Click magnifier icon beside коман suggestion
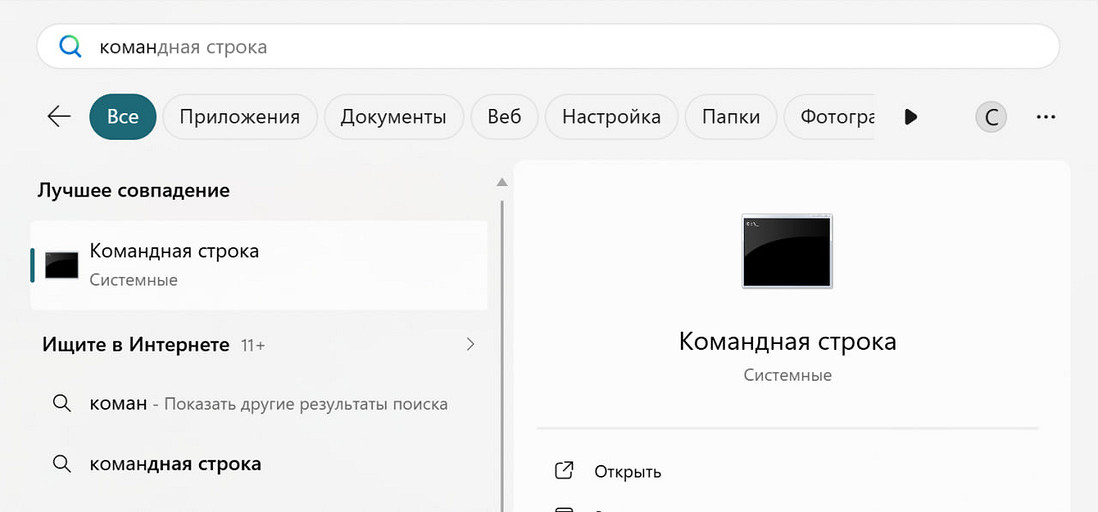The image size is (1098, 512). click(x=62, y=403)
